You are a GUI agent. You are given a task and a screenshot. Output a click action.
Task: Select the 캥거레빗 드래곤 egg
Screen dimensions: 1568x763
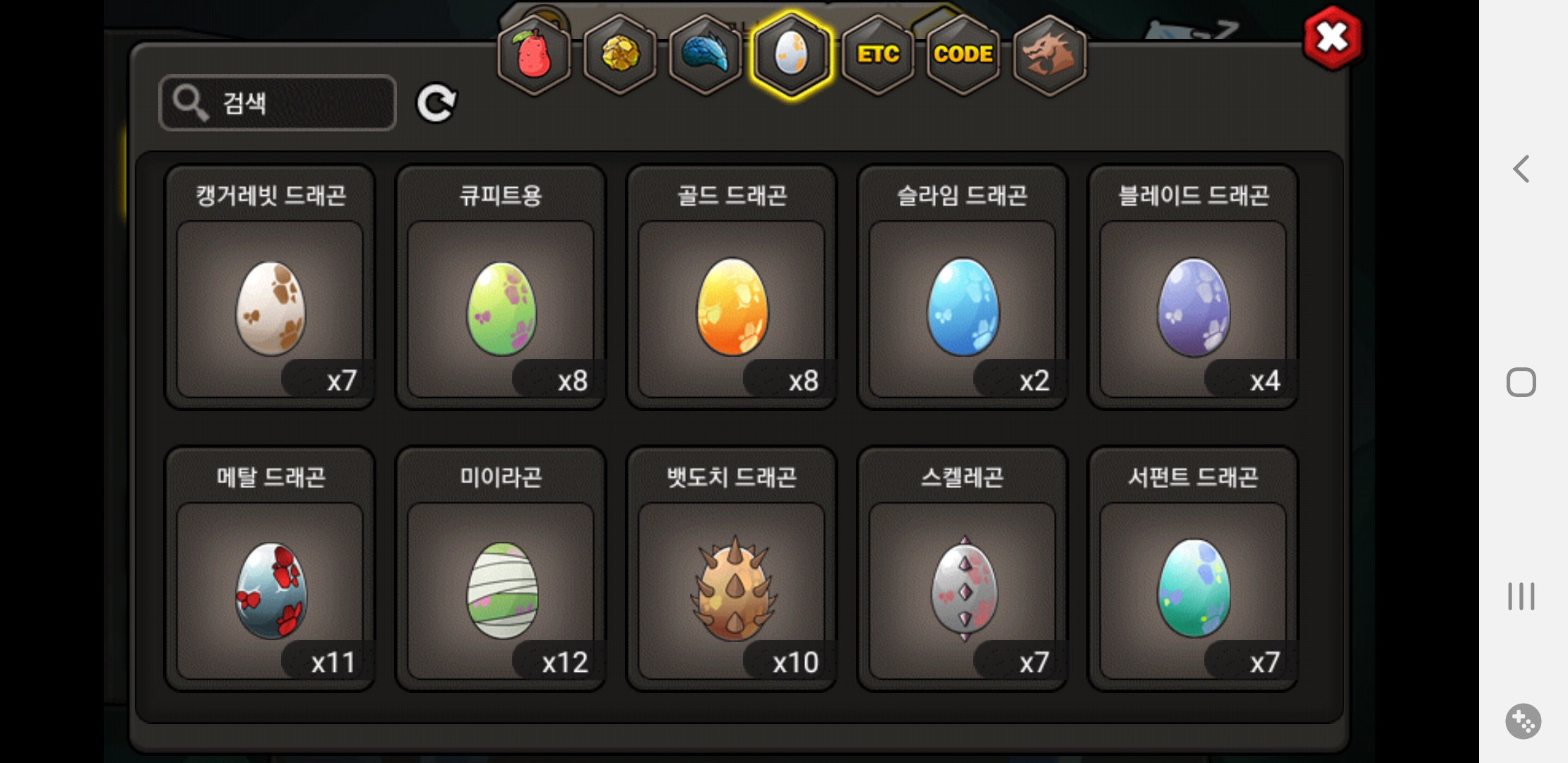click(x=270, y=287)
